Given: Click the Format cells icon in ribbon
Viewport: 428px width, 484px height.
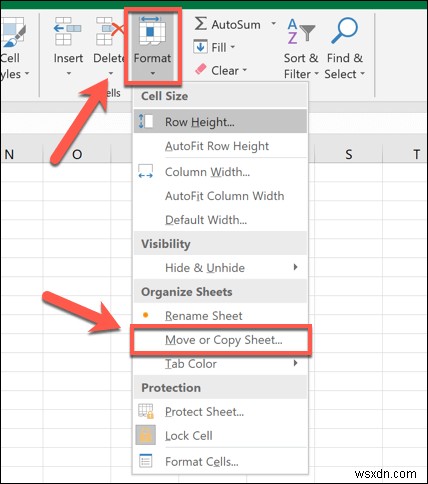Looking at the screenshot, I should tap(152, 31).
